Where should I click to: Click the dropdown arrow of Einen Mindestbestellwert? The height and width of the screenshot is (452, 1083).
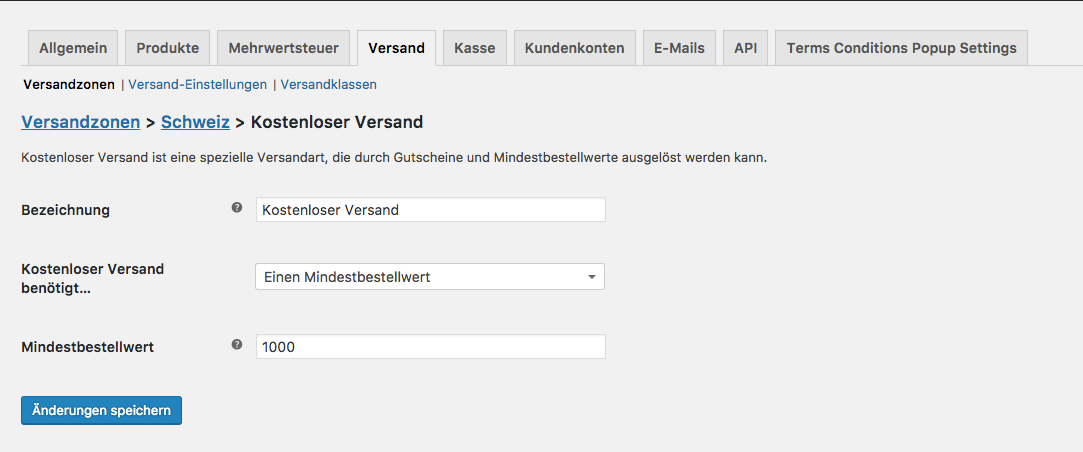pos(591,277)
